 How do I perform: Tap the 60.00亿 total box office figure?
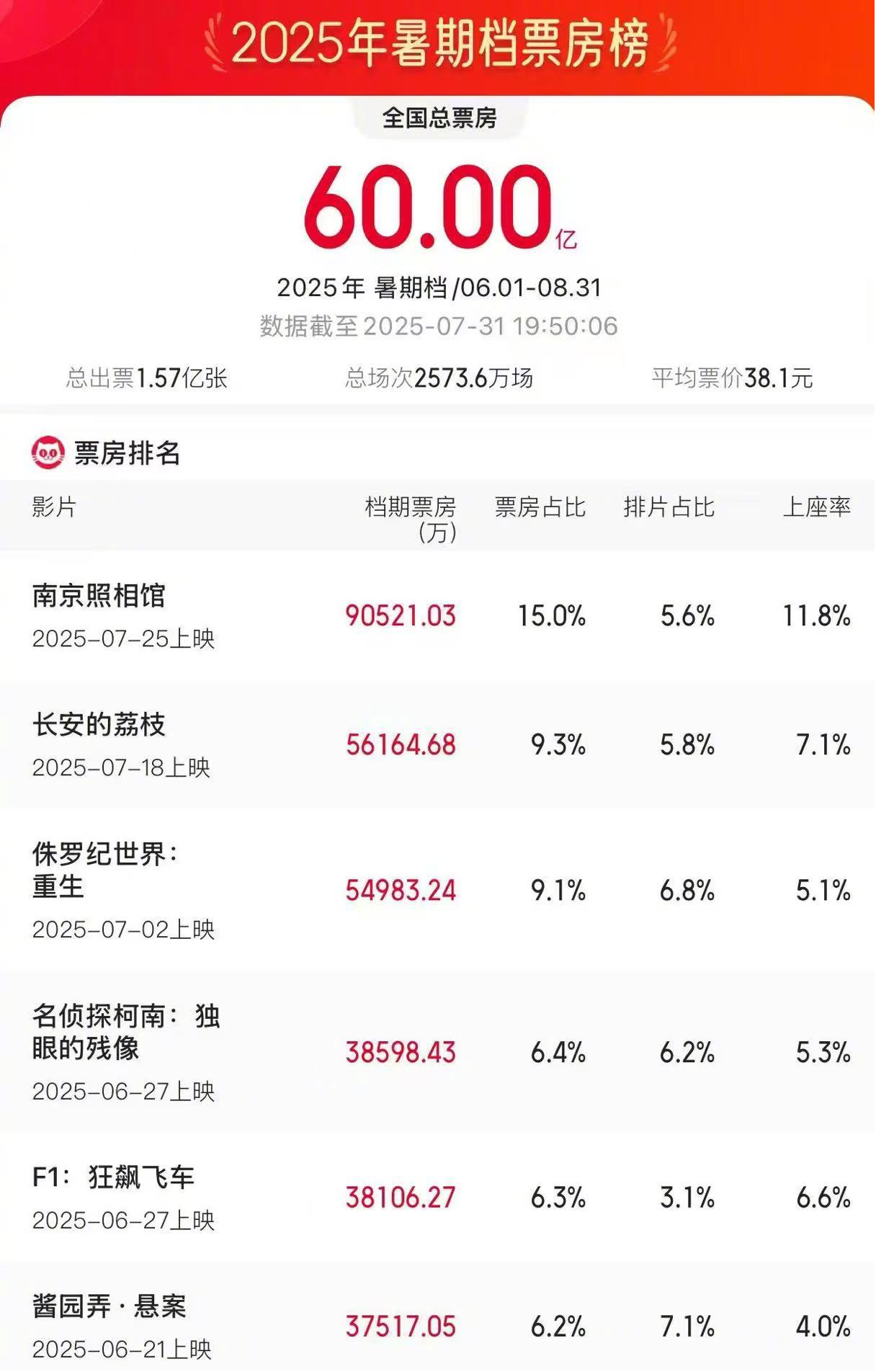(440, 209)
